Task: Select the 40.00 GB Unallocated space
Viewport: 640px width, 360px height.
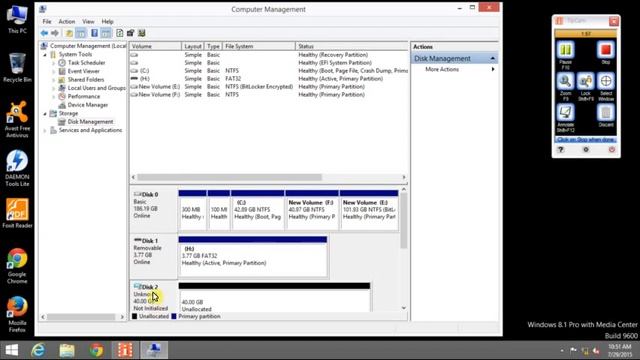Action: click(274, 297)
